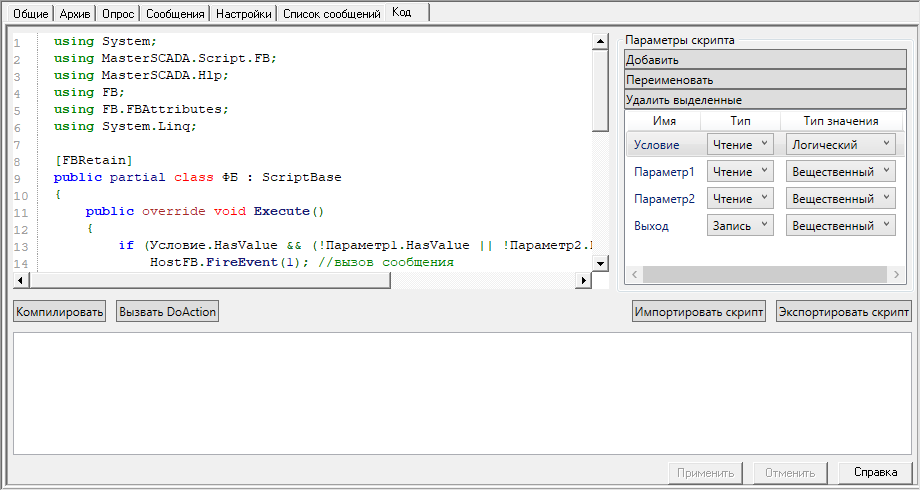Open the Справка help button
The image size is (921, 491).
coord(875,472)
